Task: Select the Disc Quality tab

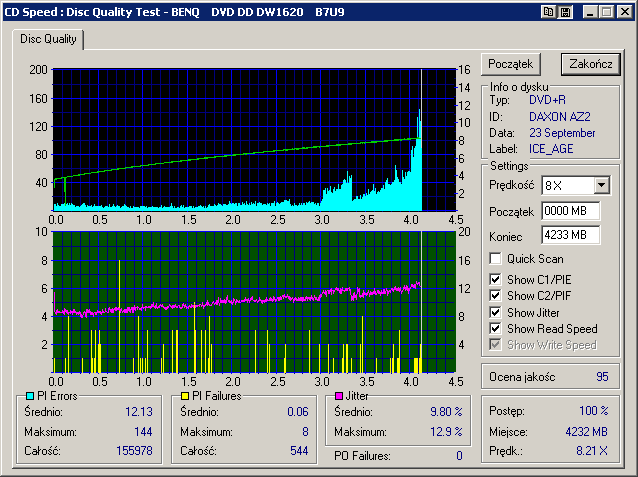Action: 48,39
